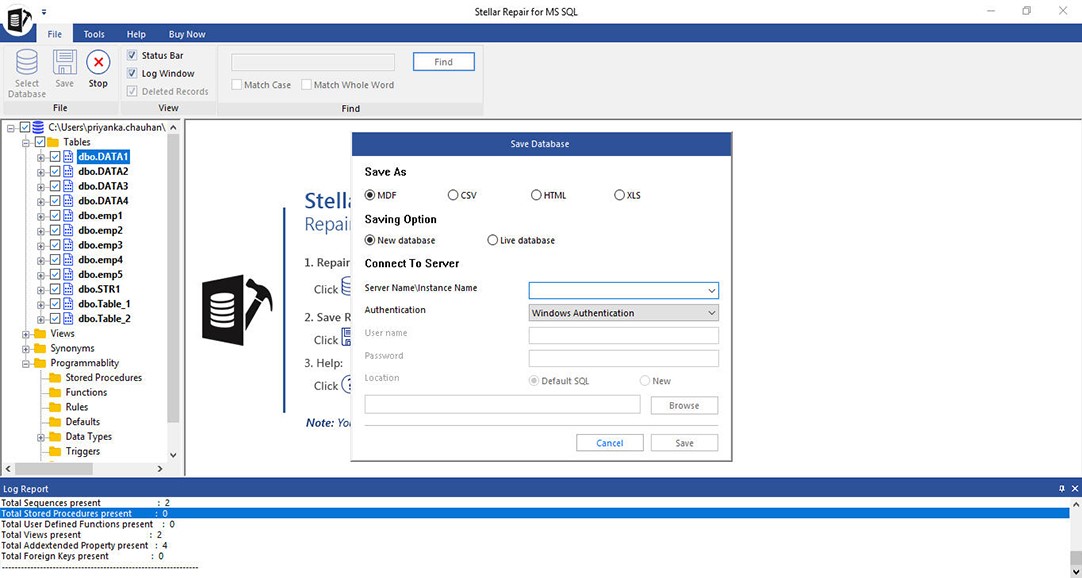Uncheck the Status Bar checkbox
The width and height of the screenshot is (1082, 578).
tap(132, 56)
